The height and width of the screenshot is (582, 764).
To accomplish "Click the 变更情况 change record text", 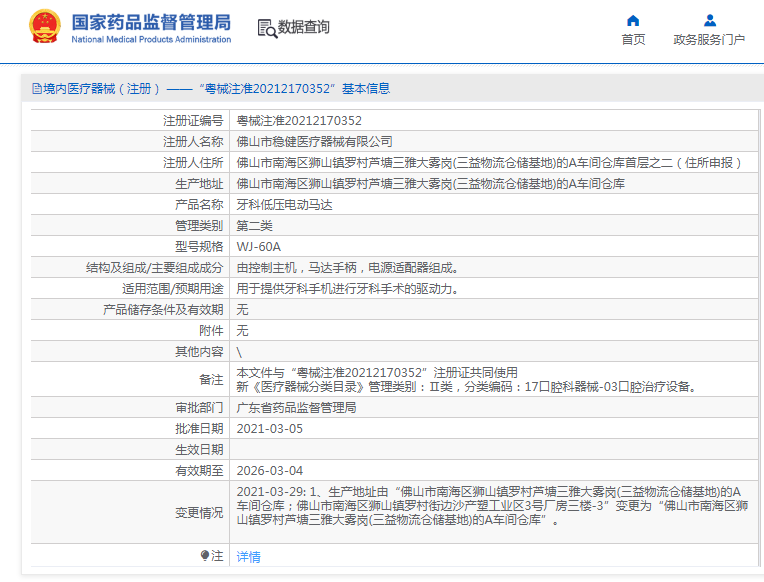I will 492,506.
